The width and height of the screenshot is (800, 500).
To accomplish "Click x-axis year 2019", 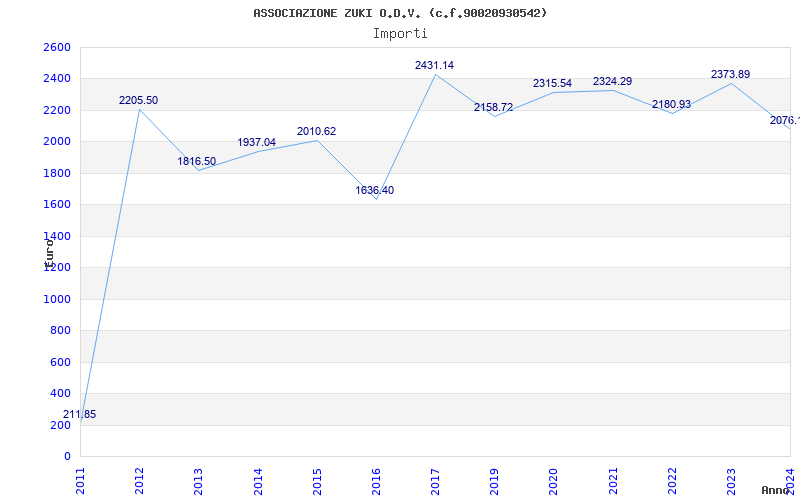I will [494, 481].
